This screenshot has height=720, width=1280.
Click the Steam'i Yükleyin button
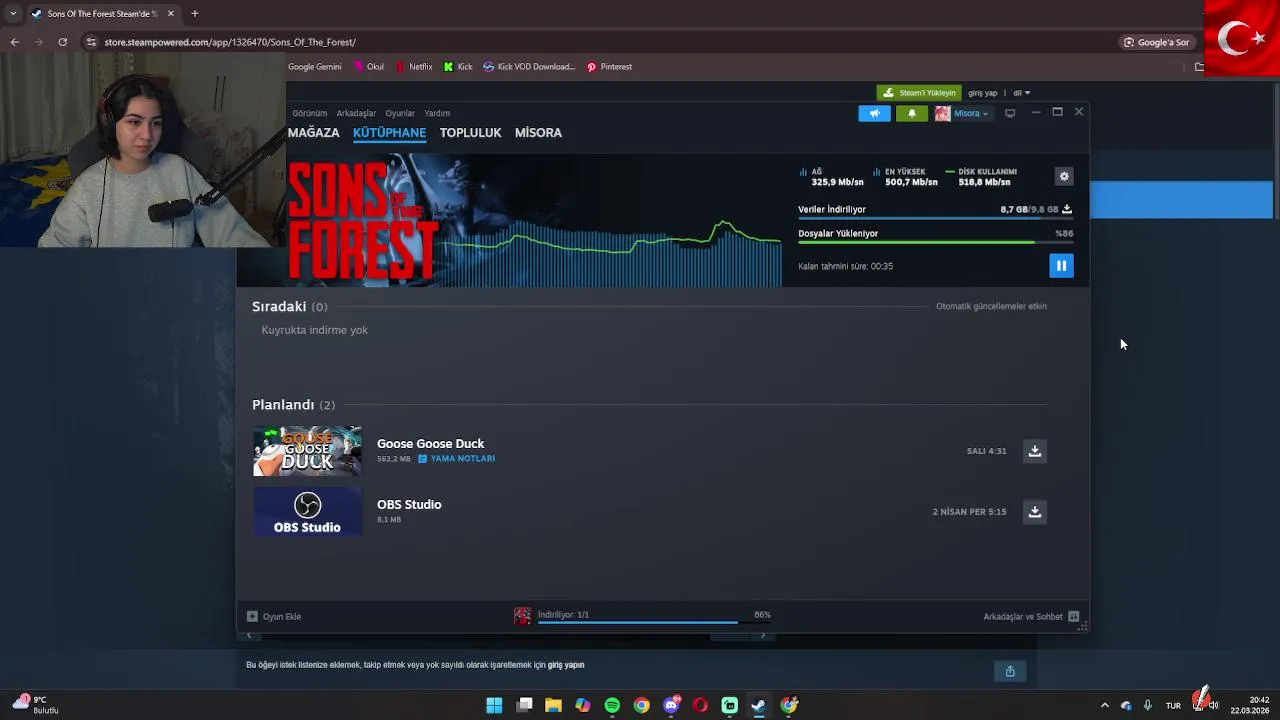[919, 93]
